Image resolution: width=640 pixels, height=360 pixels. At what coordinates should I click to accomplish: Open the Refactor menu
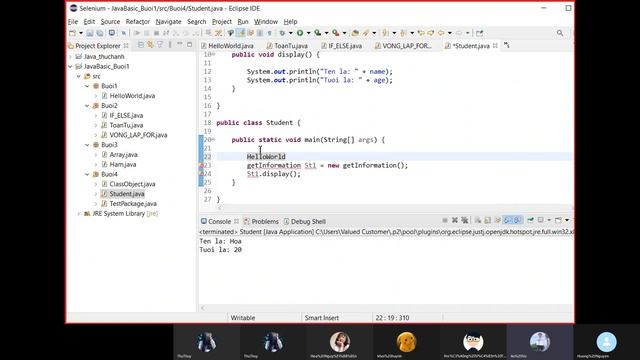point(138,22)
